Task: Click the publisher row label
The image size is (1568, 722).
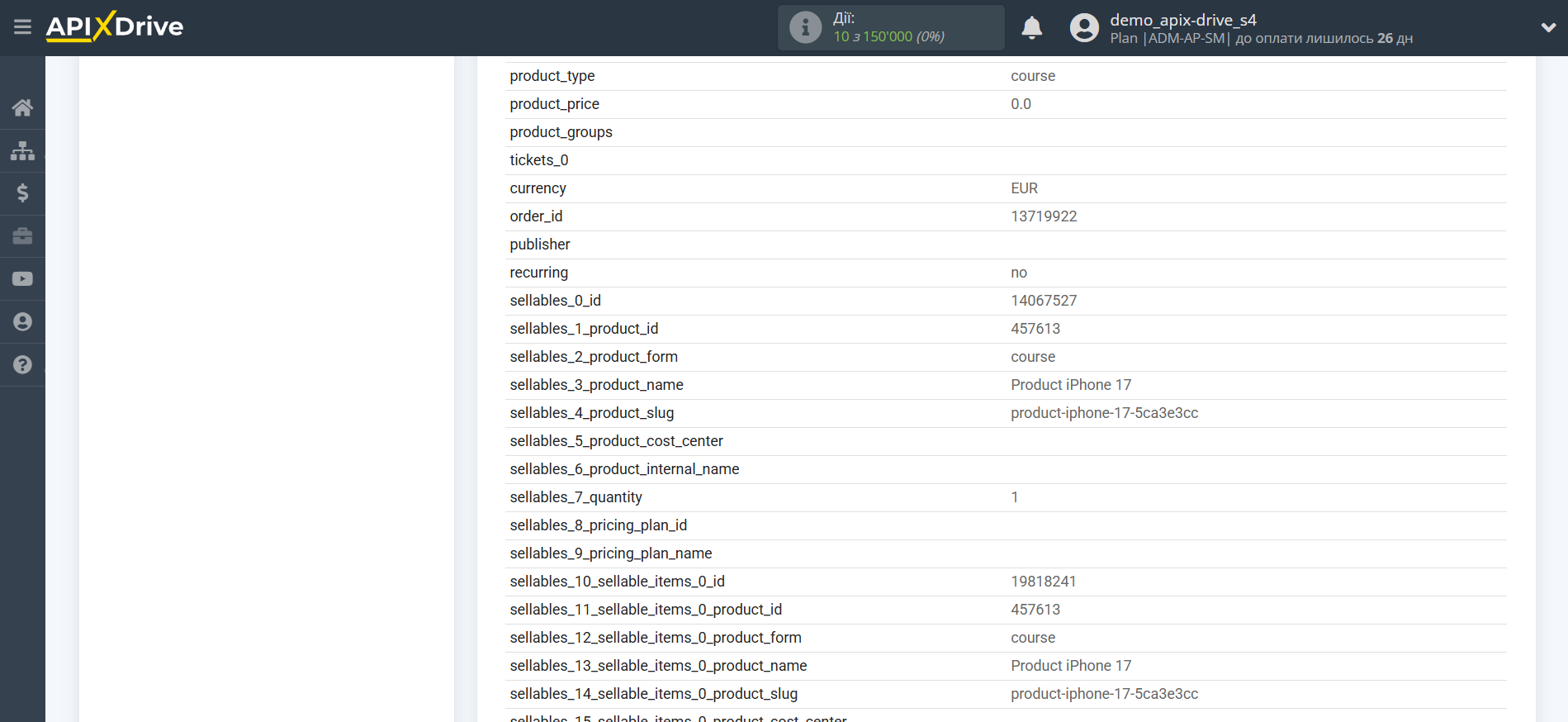Action: tap(540, 245)
